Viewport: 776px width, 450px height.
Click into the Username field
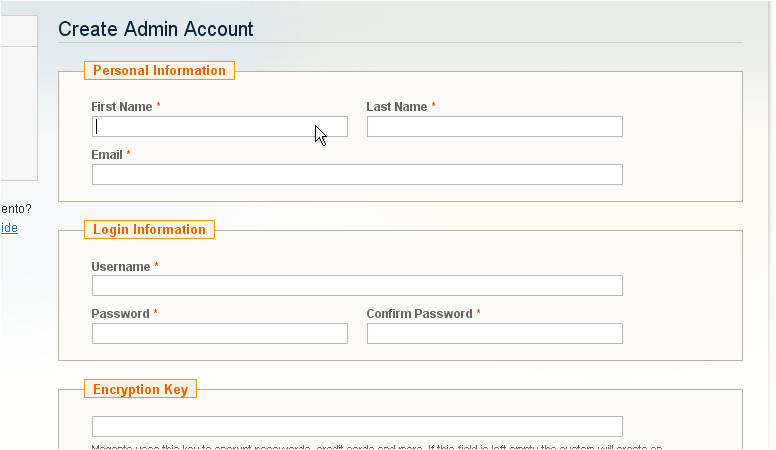(357, 286)
